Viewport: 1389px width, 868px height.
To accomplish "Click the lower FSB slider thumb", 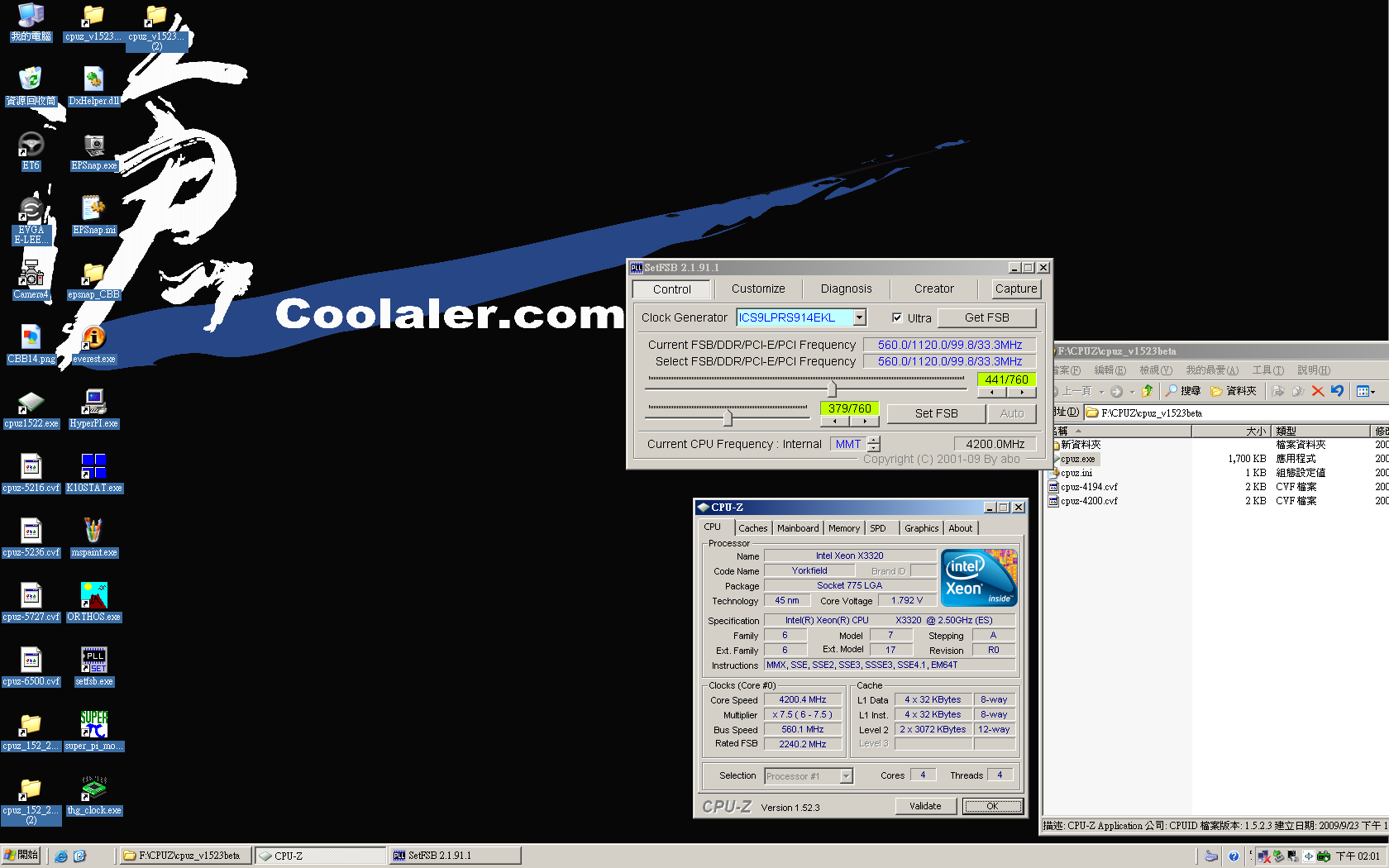I will click(x=728, y=417).
